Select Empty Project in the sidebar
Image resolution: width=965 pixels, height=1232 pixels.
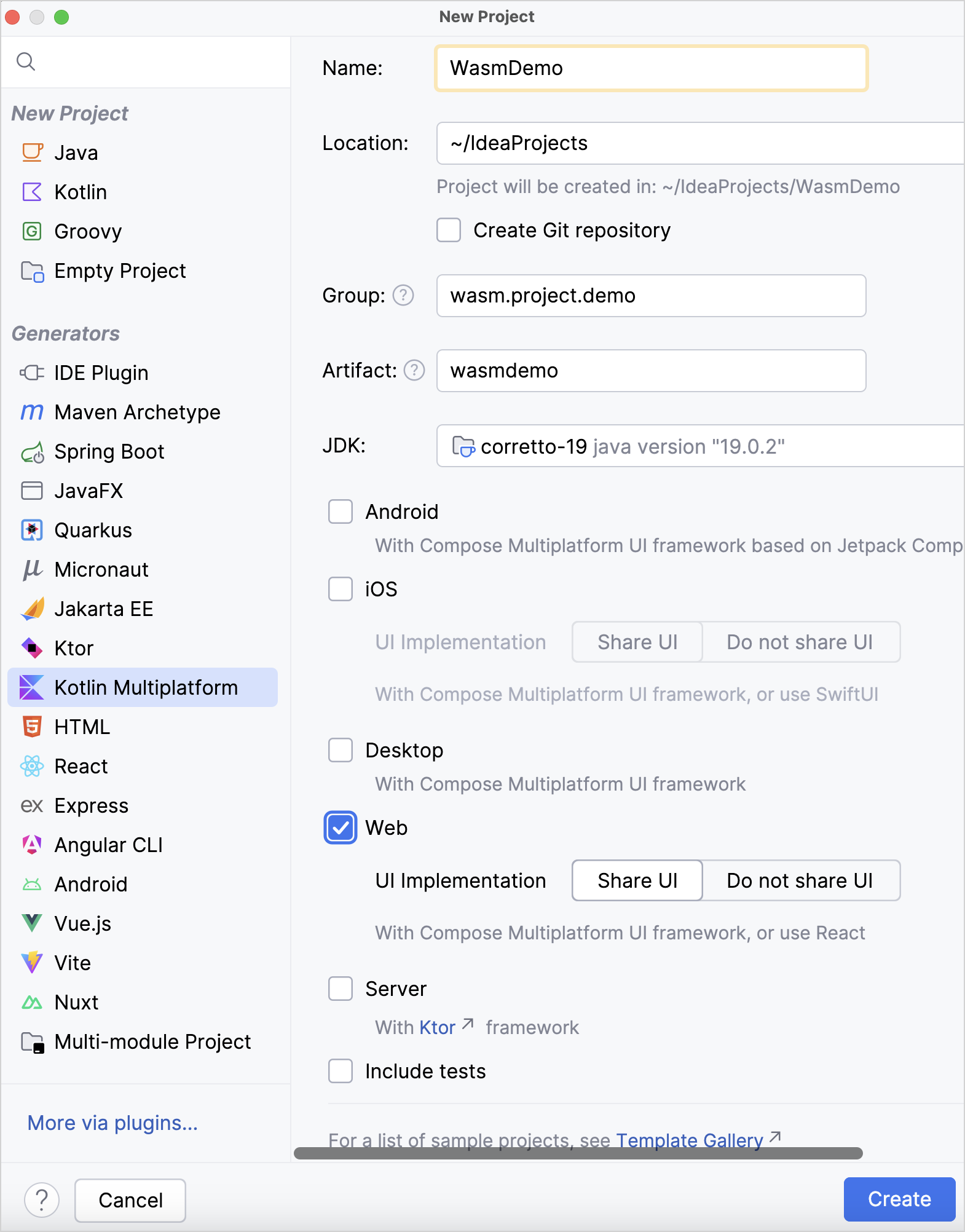tap(120, 271)
